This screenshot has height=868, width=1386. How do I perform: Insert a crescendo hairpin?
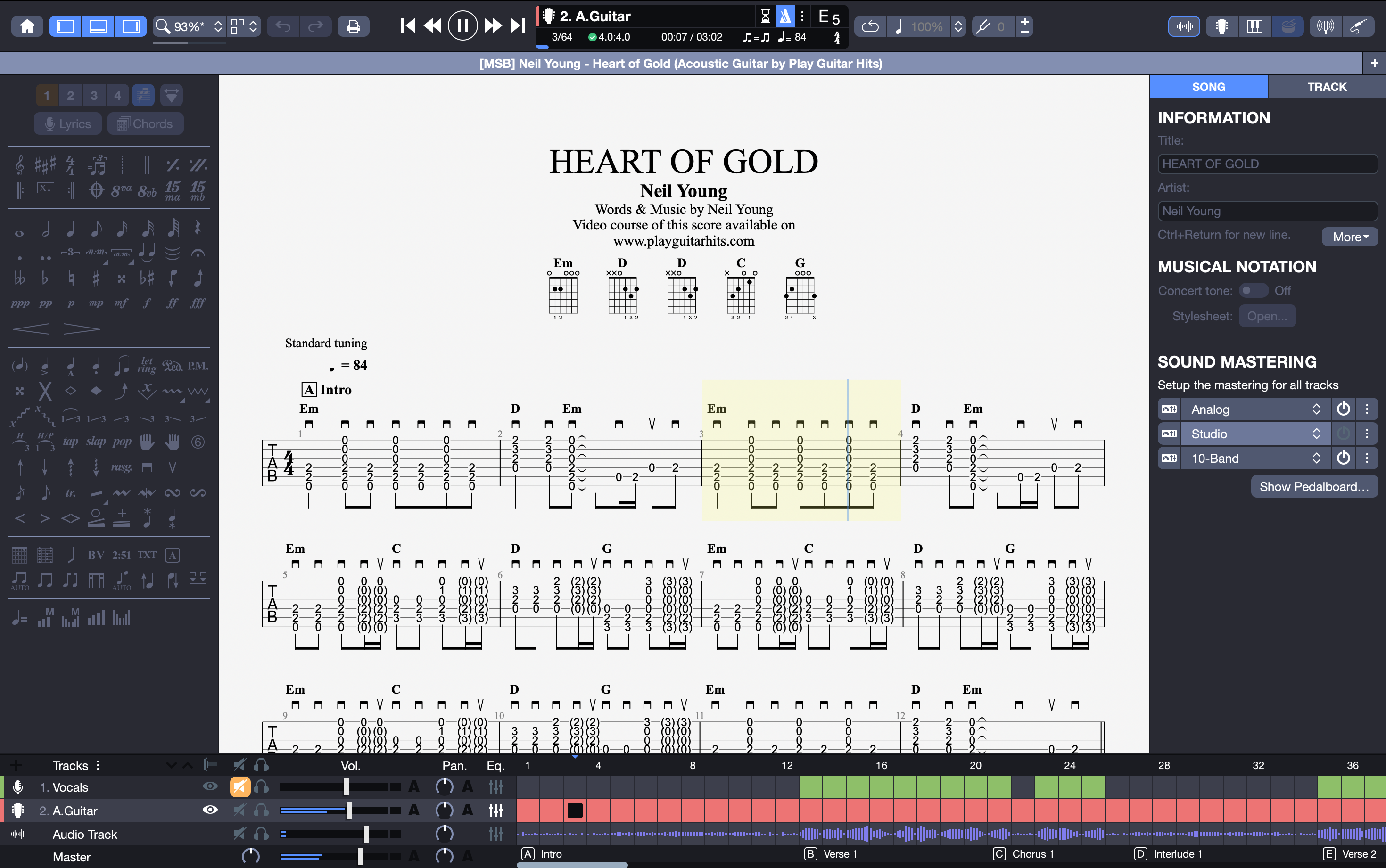31,329
